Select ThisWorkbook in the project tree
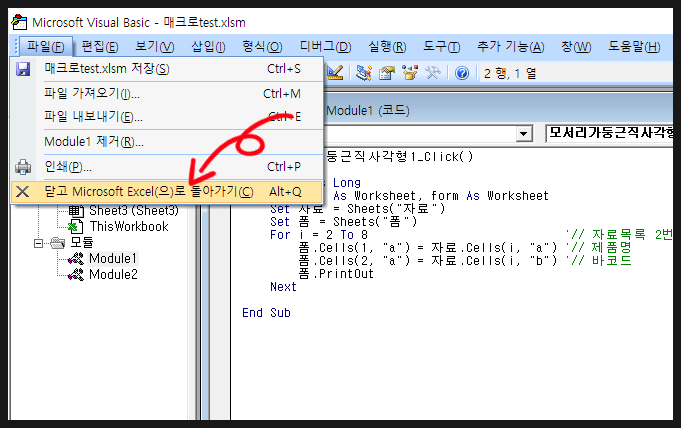 tap(129, 226)
